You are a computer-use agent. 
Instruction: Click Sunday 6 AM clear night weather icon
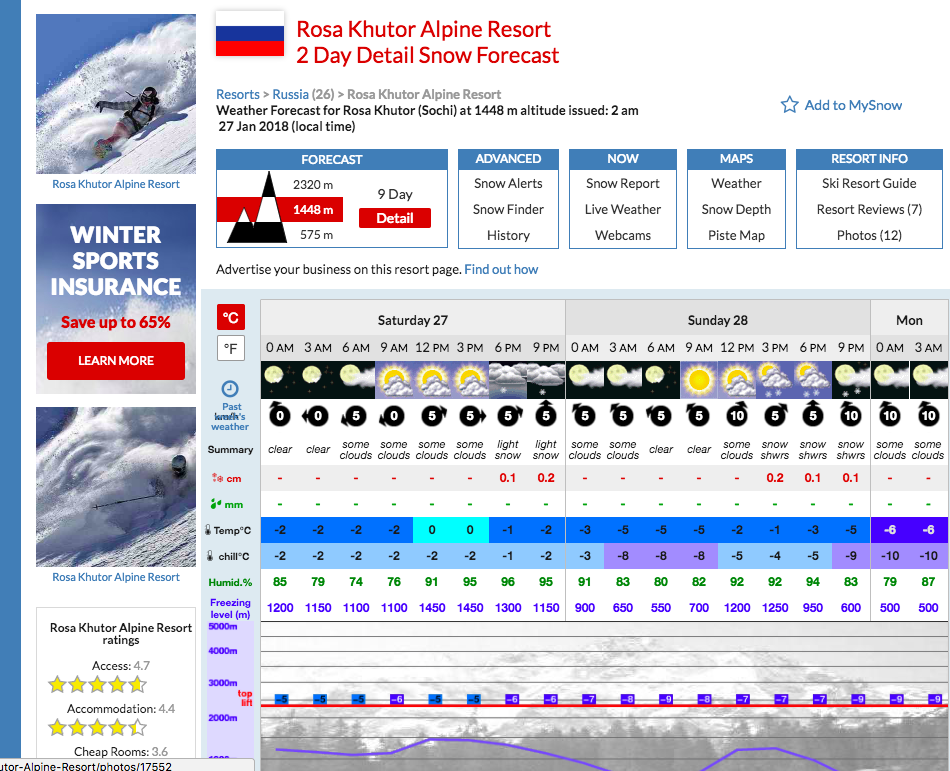(660, 380)
